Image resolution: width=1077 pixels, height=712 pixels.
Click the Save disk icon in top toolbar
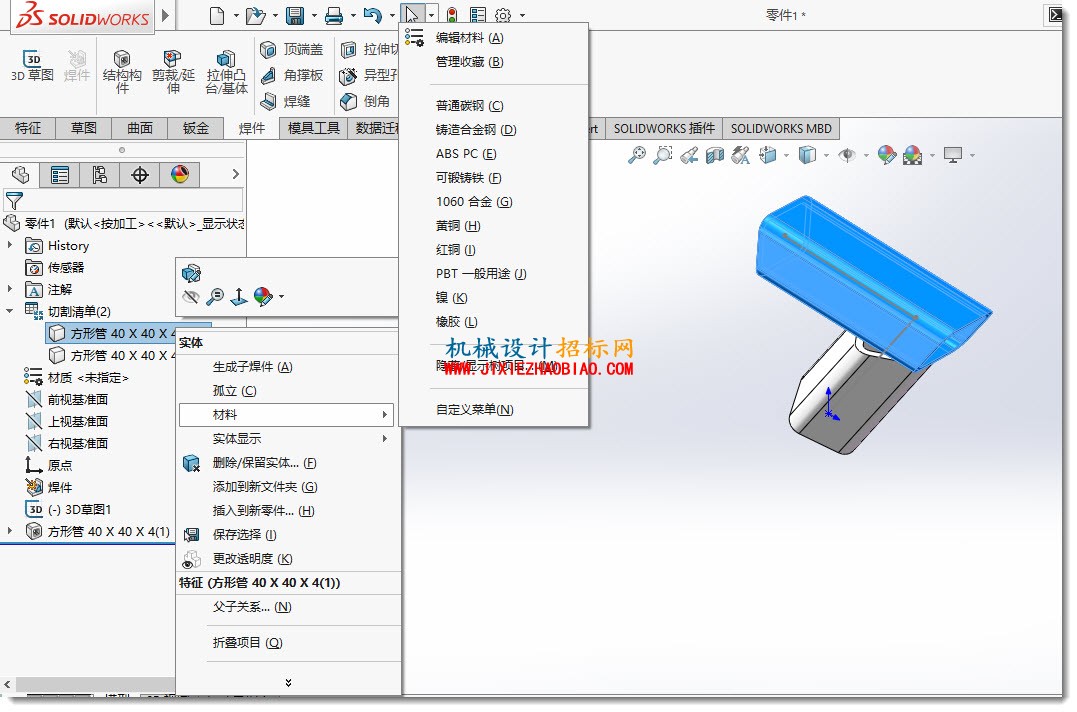[295, 15]
